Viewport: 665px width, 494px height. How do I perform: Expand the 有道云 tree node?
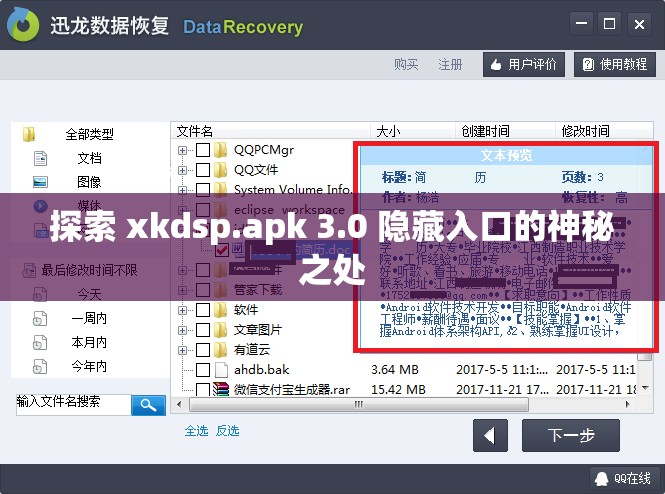[x=182, y=350]
